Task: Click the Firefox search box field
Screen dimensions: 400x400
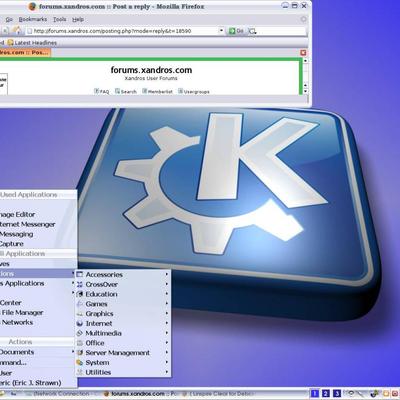Action: pyautogui.click(x=282, y=31)
